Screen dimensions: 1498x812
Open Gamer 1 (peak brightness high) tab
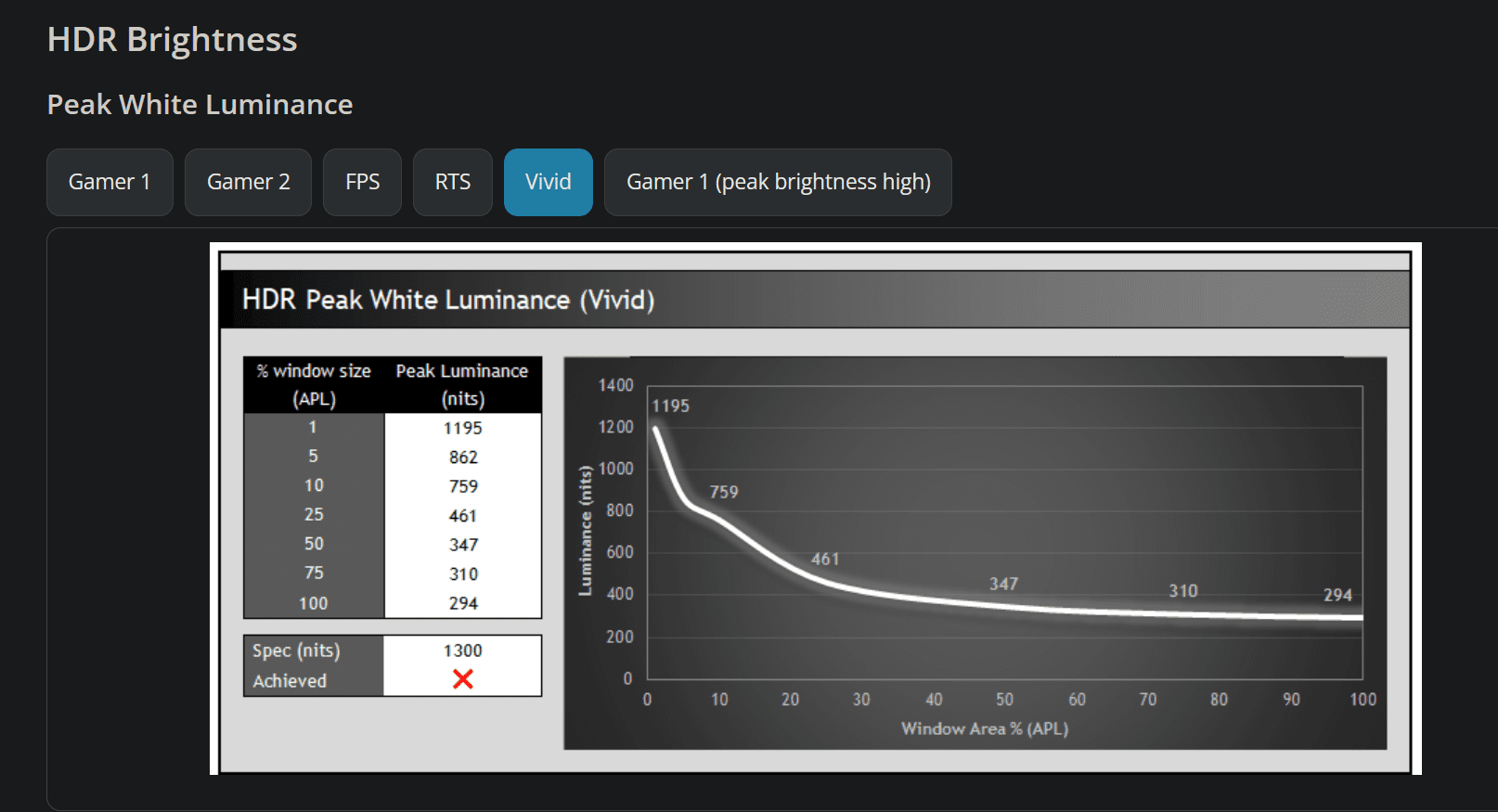point(778,182)
